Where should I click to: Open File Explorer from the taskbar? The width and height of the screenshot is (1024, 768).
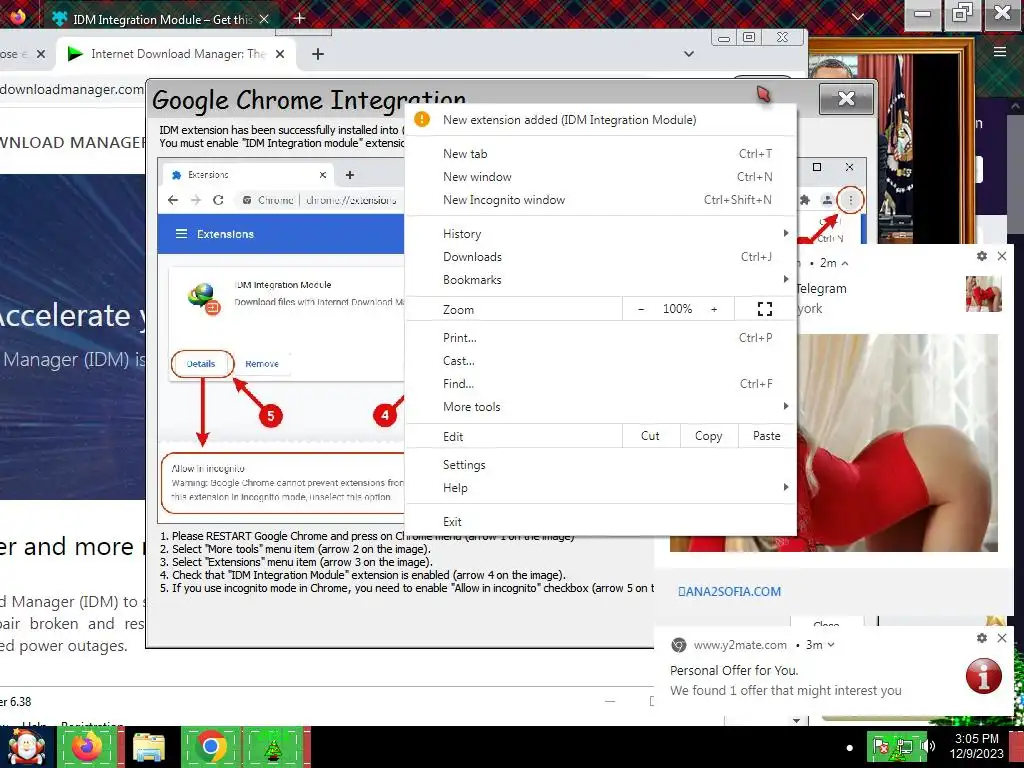click(x=149, y=747)
